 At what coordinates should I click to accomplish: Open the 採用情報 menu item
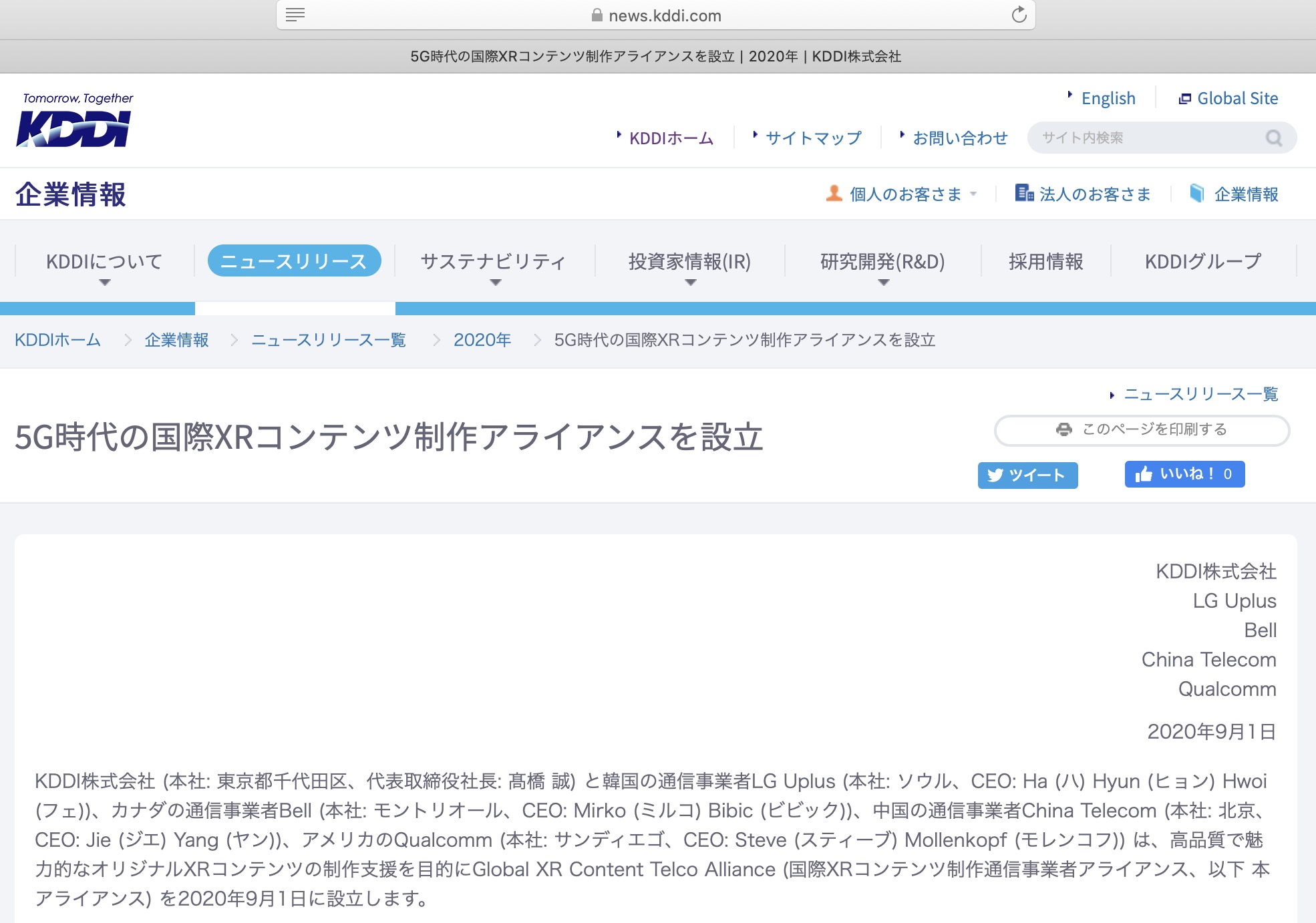pos(1045,262)
